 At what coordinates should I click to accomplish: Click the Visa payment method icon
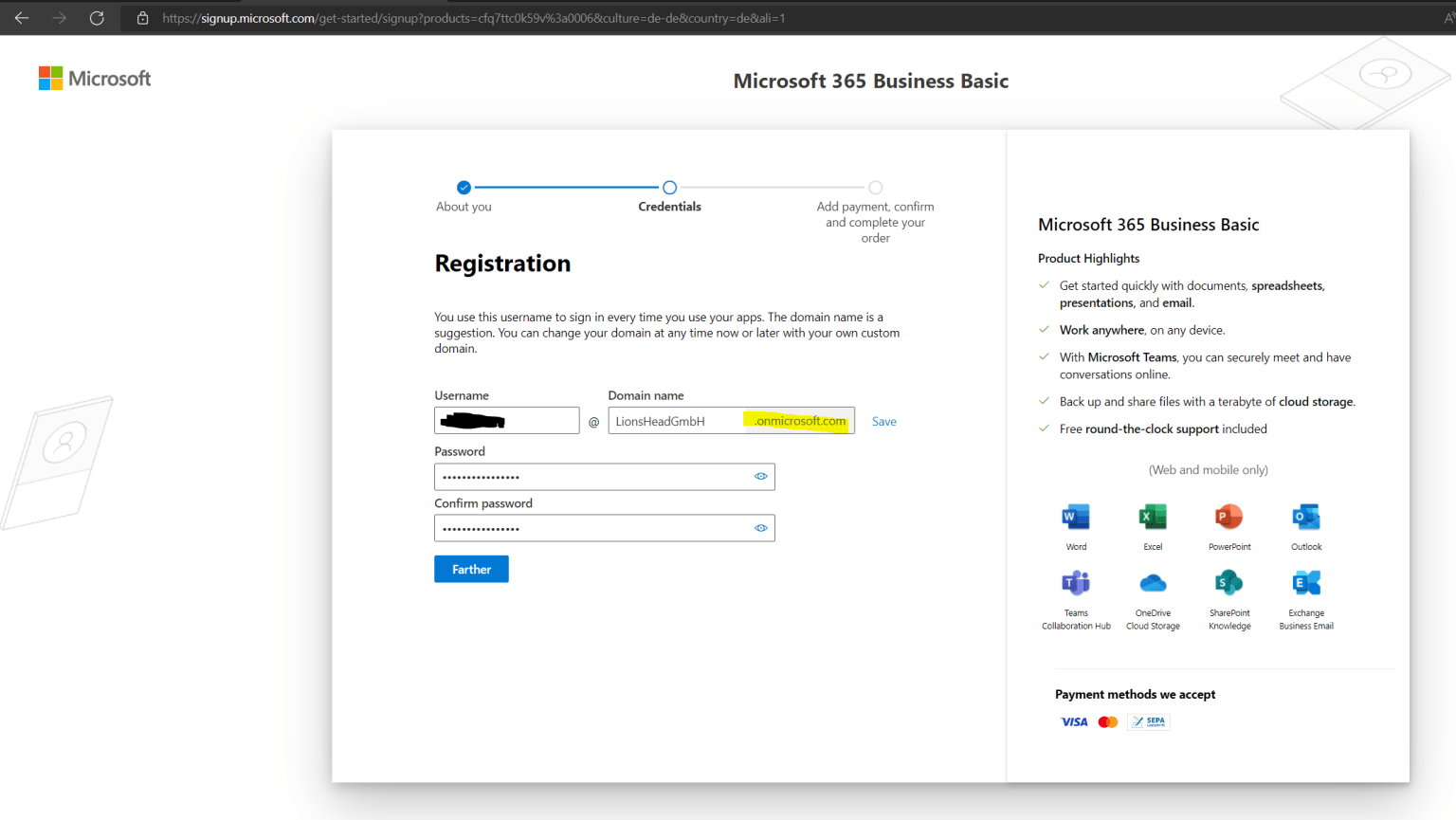[1073, 721]
